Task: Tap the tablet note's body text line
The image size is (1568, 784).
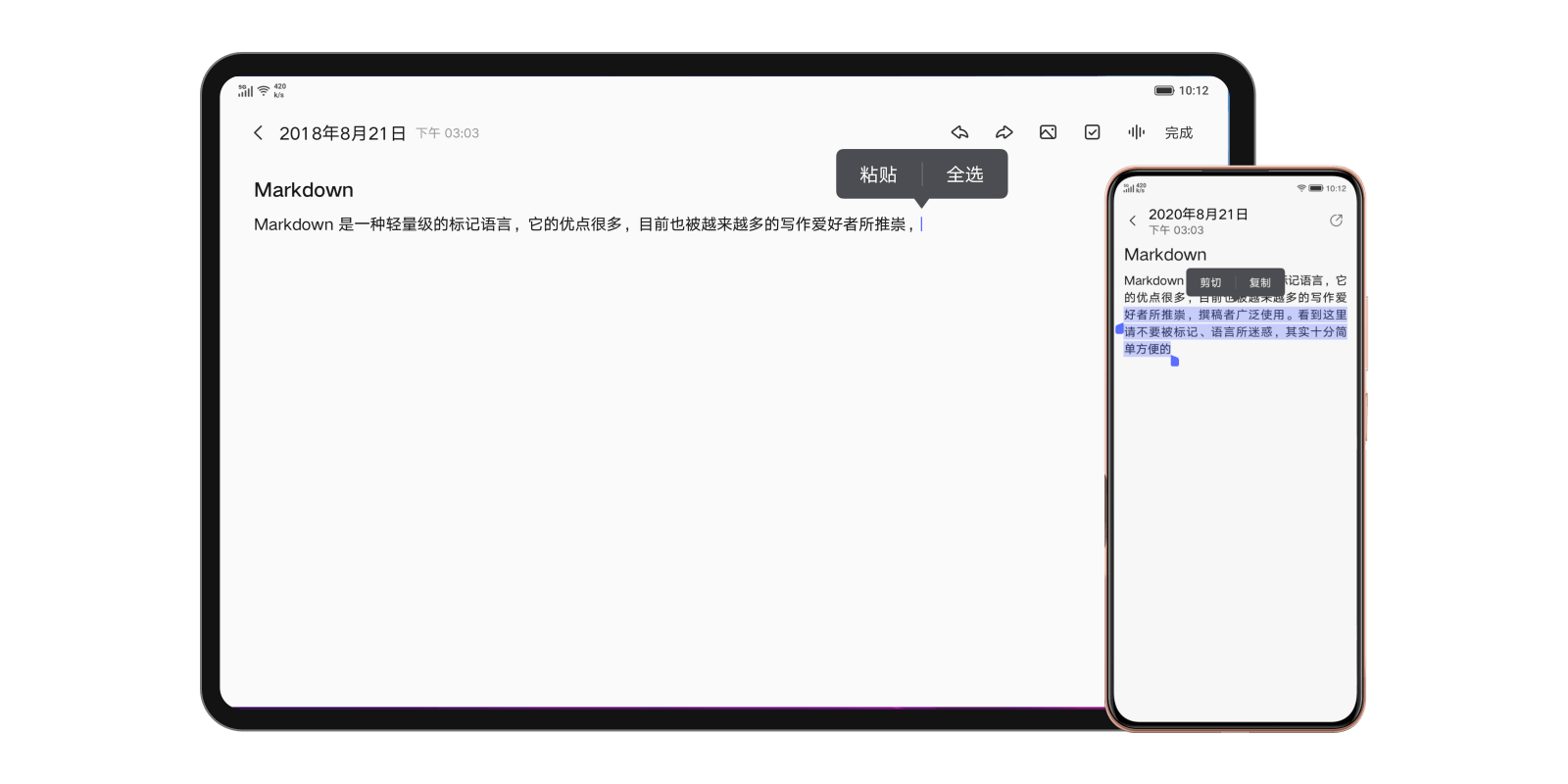Action: pyautogui.click(x=586, y=224)
